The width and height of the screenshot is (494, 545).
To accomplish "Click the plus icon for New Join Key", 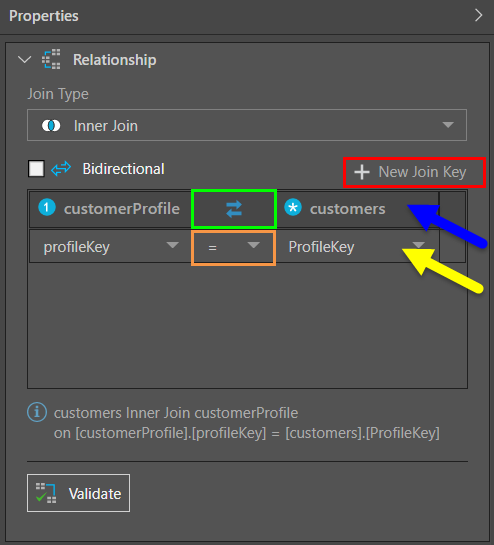I will tap(362, 172).
